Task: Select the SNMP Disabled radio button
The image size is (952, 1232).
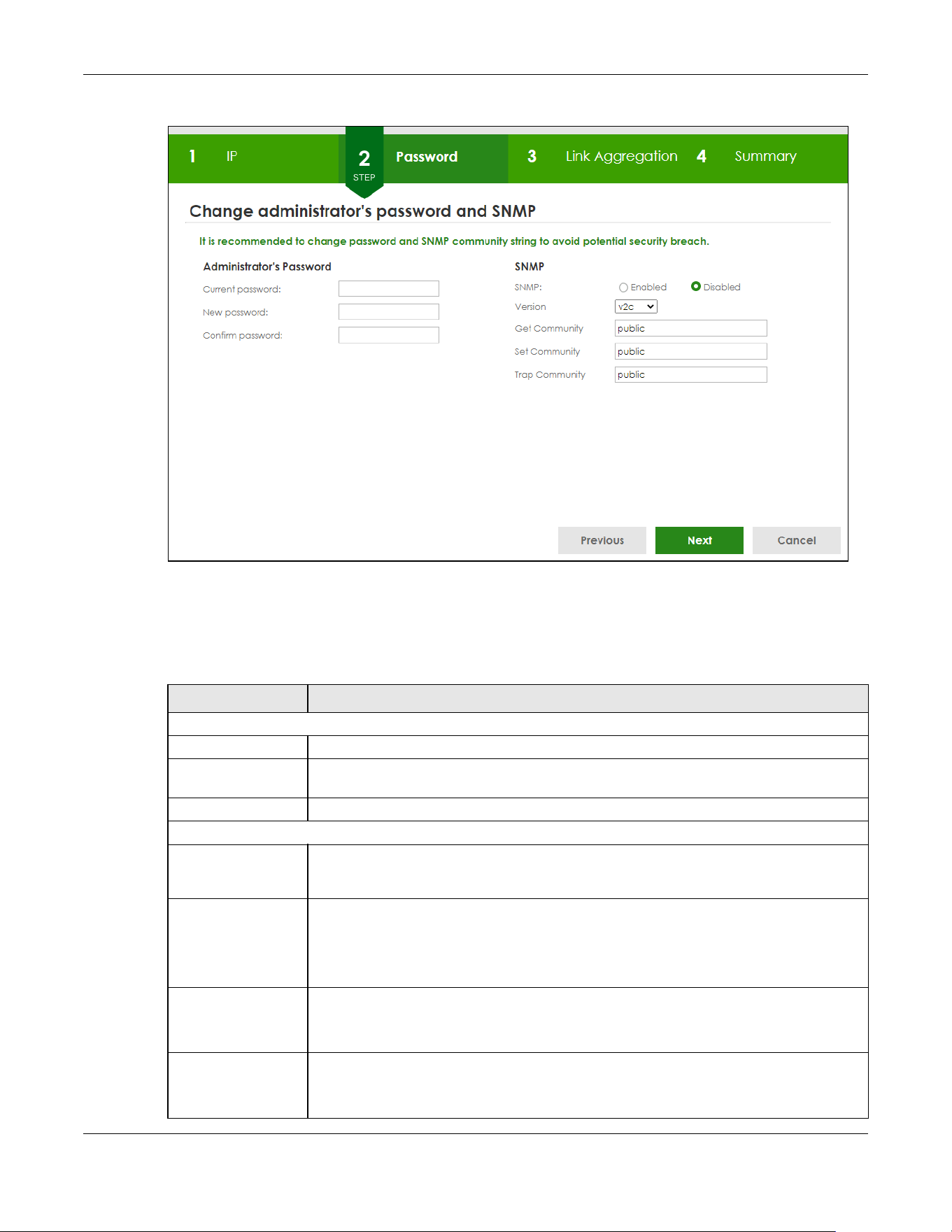Action: pos(695,286)
